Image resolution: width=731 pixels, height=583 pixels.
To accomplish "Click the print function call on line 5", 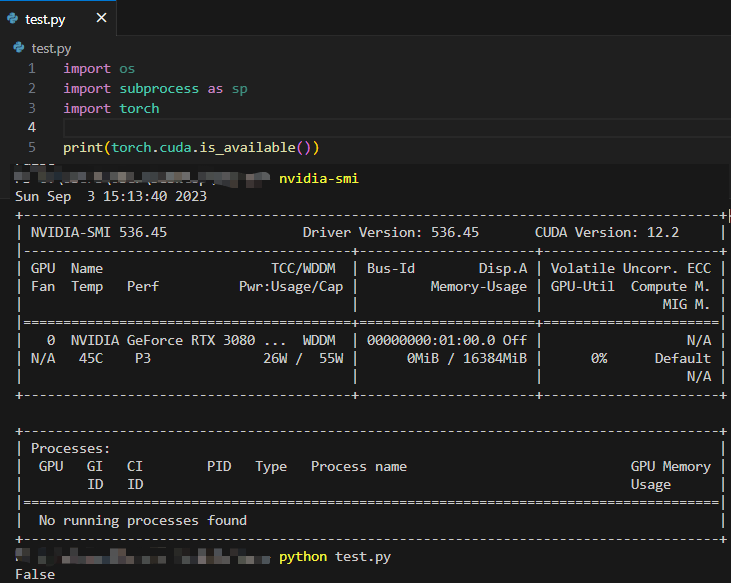I will tap(83, 147).
